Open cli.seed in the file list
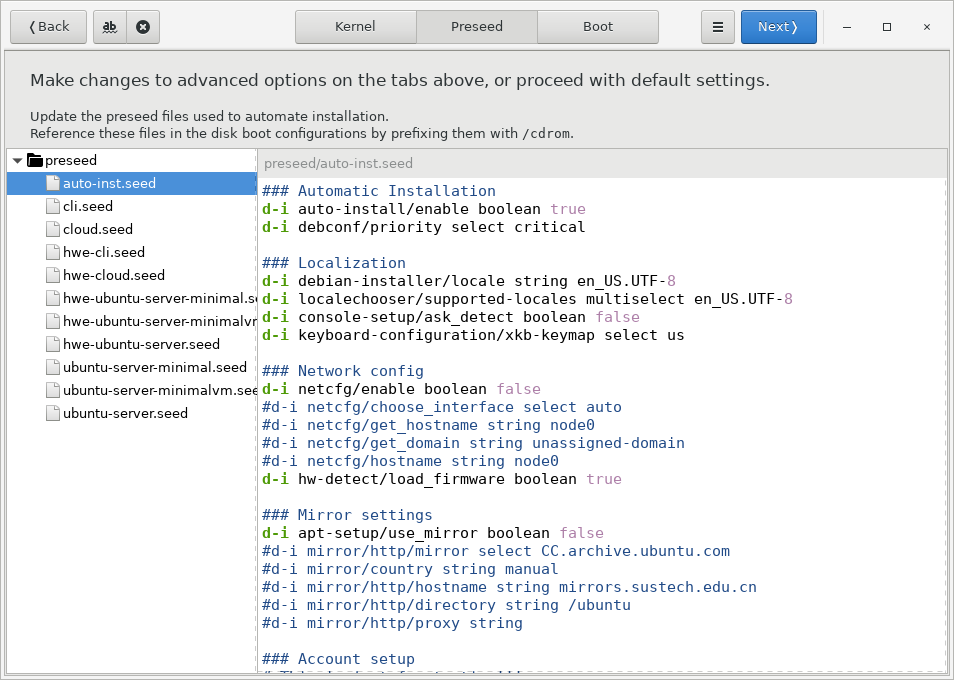Image resolution: width=954 pixels, height=680 pixels. [x=131, y=206]
